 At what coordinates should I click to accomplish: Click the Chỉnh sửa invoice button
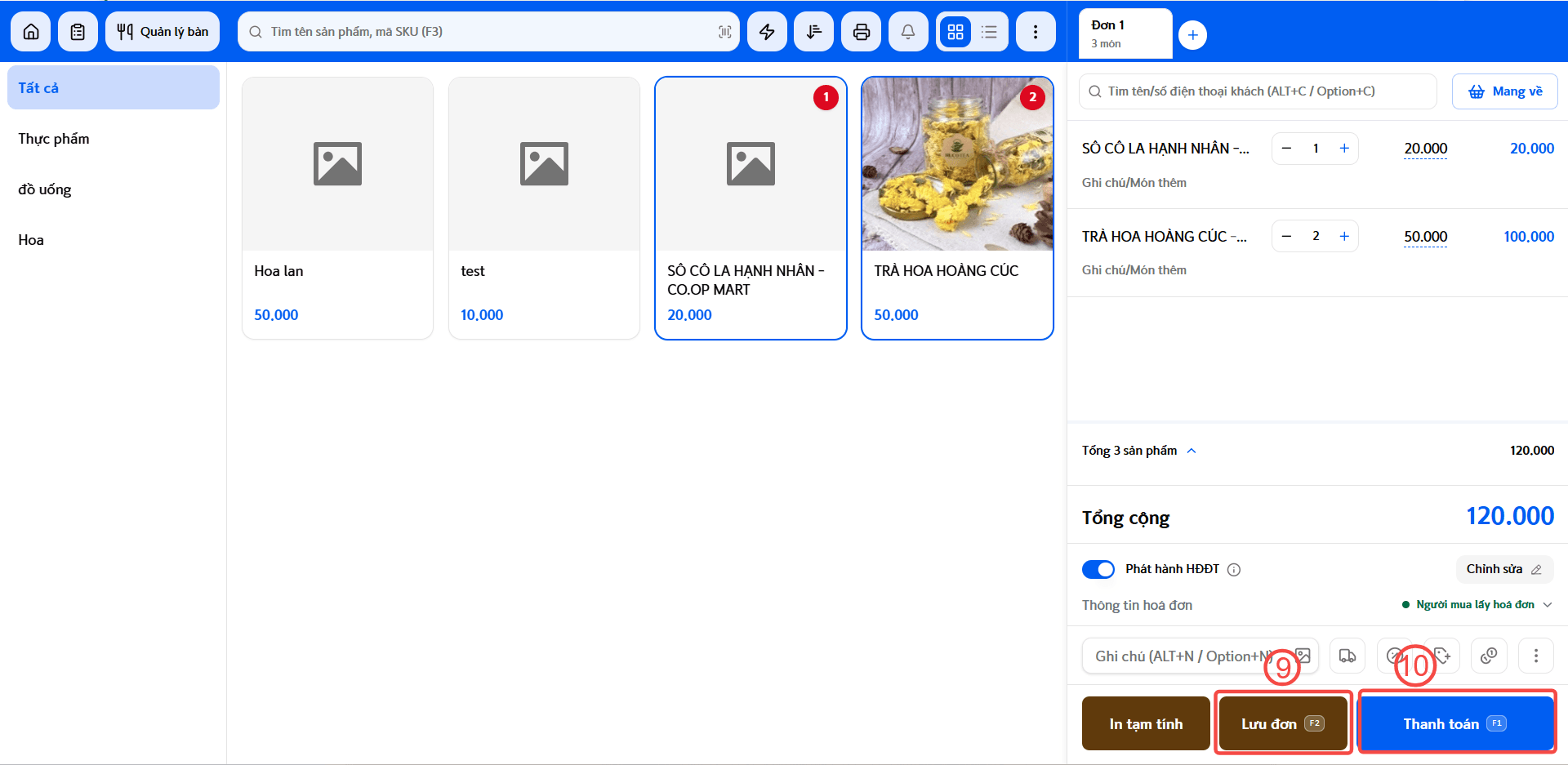coord(1504,569)
